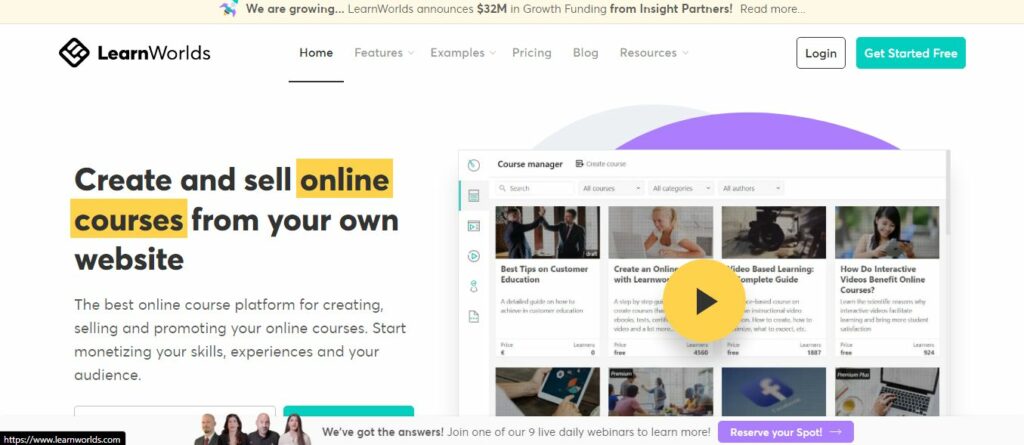Open the Blog menu item

click(x=585, y=53)
